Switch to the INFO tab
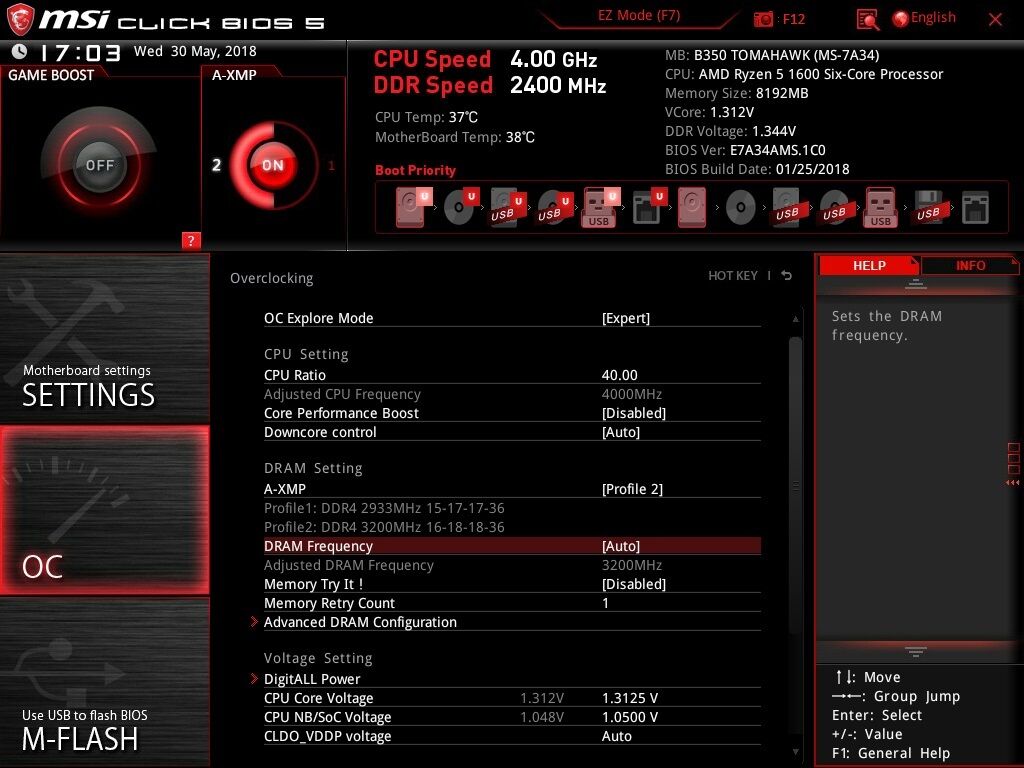The width and height of the screenshot is (1024, 768). [x=970, y=265]
